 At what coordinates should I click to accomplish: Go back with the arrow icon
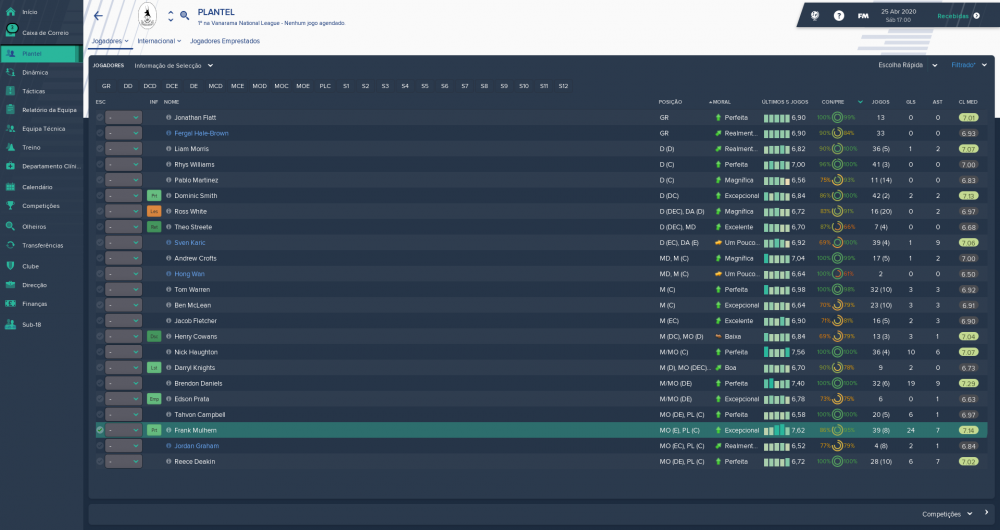click(x=98, y=16)
